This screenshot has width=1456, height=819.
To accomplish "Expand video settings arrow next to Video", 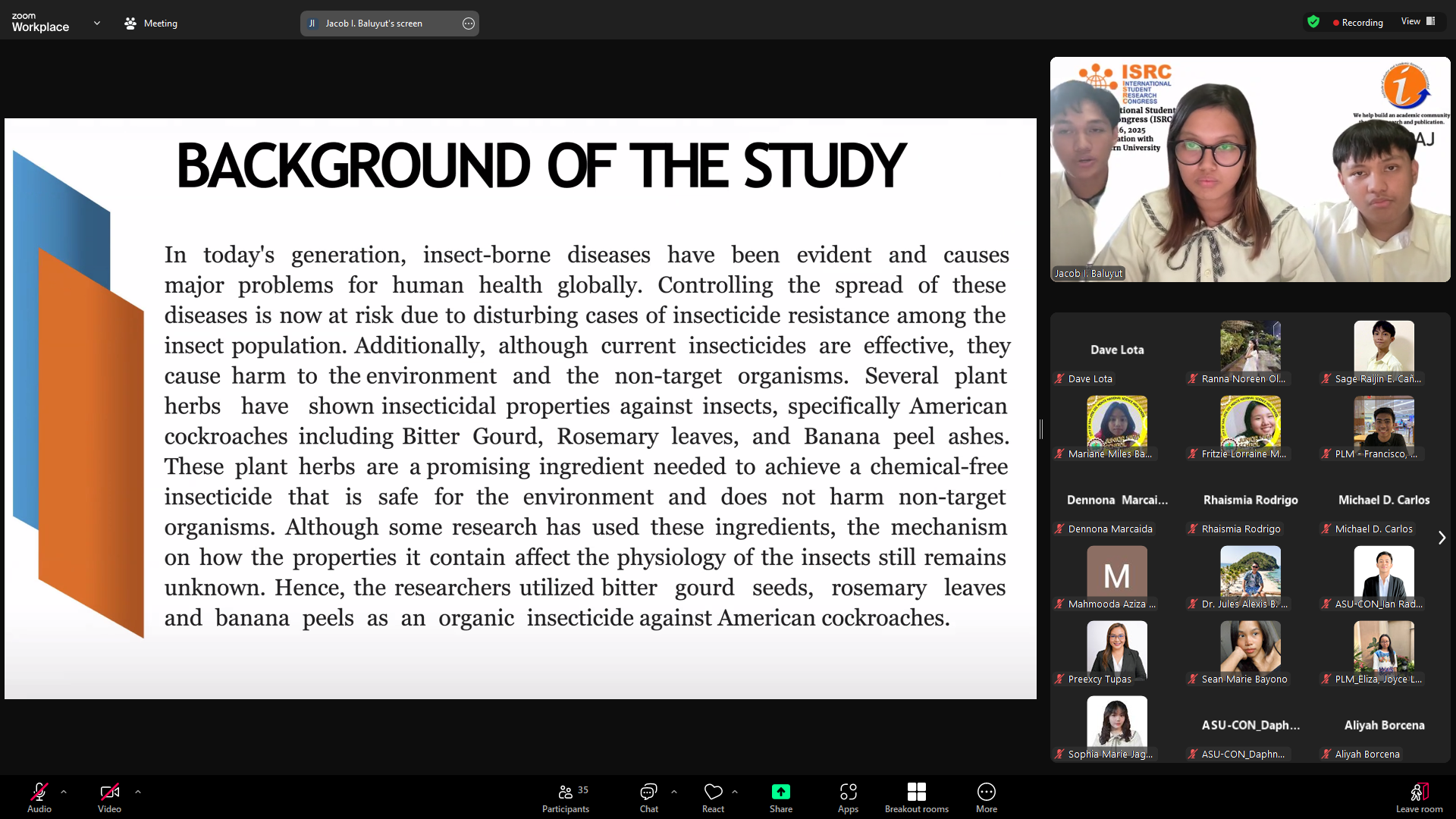I will click(x=138, y=792).
